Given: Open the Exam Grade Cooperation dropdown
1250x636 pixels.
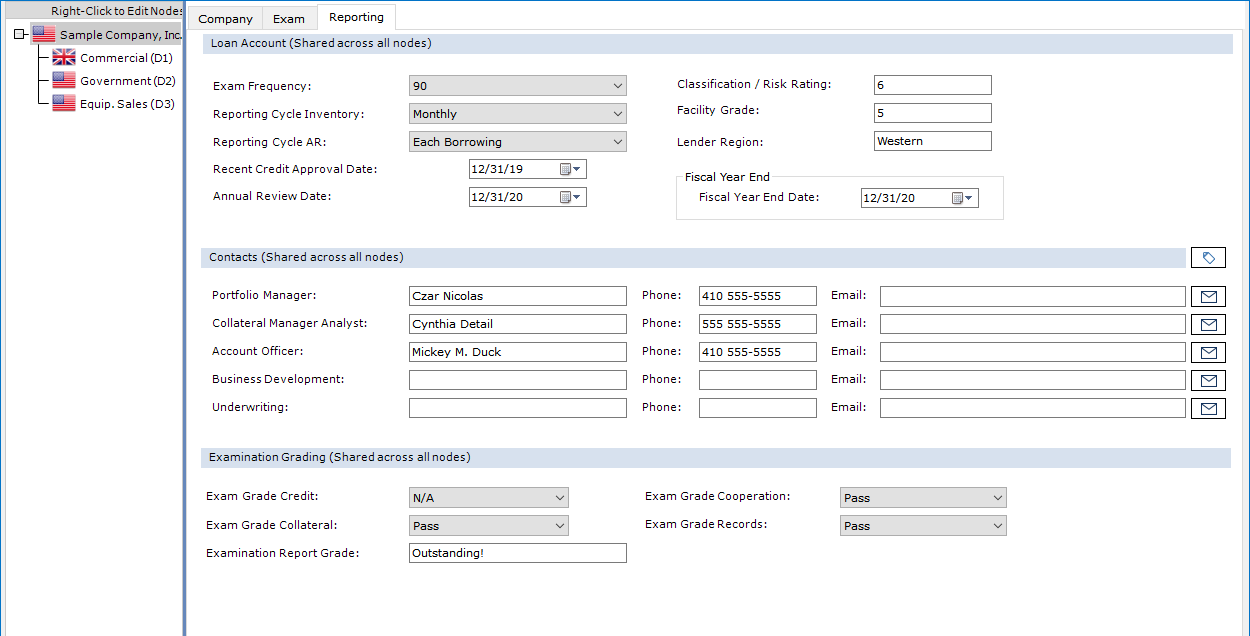Looking at the screenshot, I should pyautogui.click(x=996, y=497).
